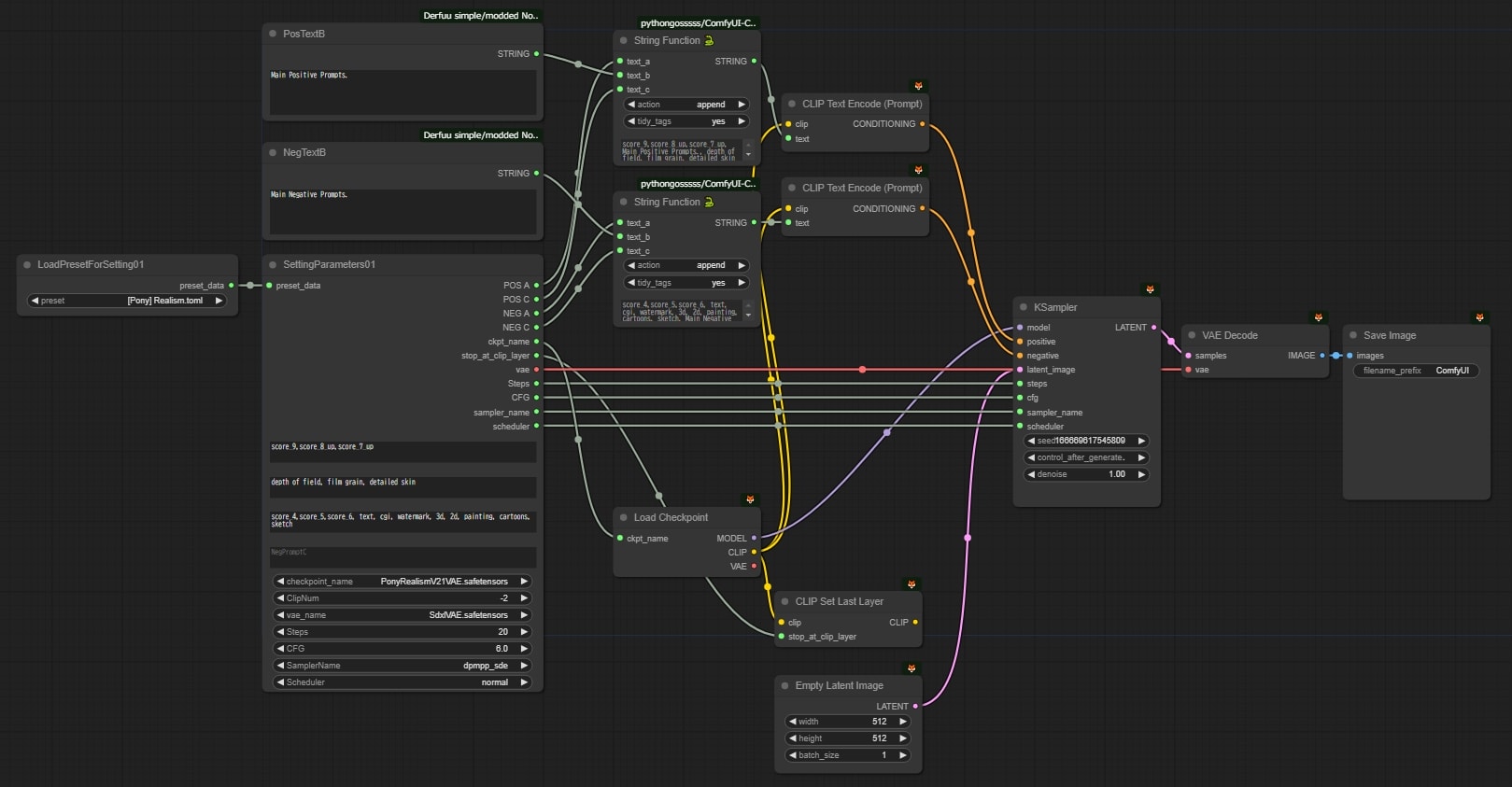Click the MODEL output port on Load Checkpoint
Image resolution: width=1512 pixels, height=787 pixels.
pos(754,538)
